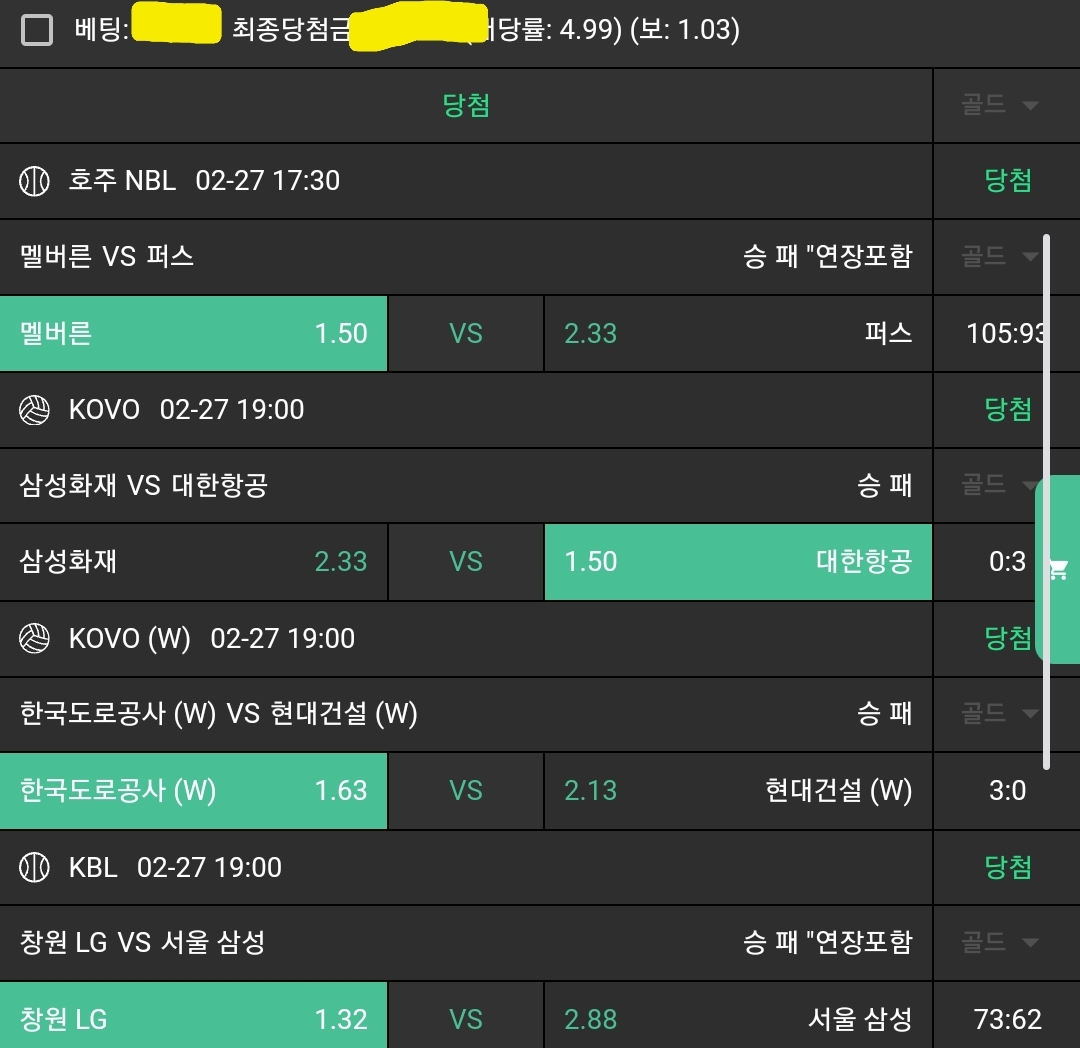The image size is (1080, 1048).
Task: Click the vertical scrollbar on right edge
Action: [x=1046, y=500]
